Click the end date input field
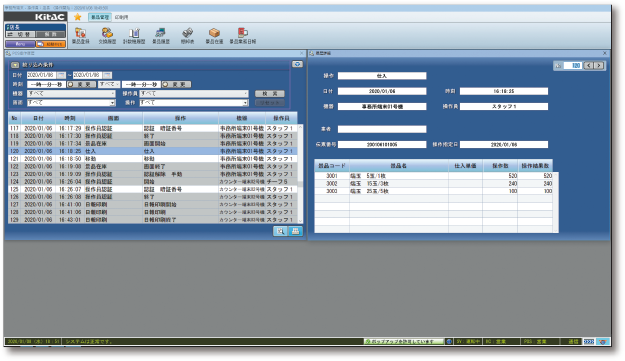625x361 pixels. 88,75
